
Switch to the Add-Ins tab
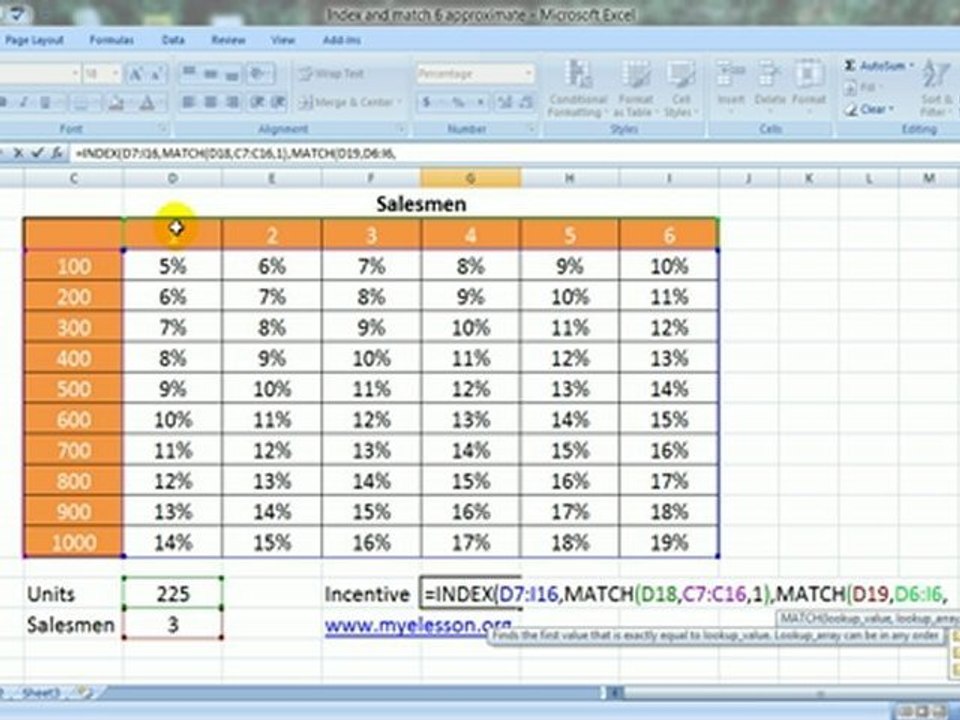[342, 40]
